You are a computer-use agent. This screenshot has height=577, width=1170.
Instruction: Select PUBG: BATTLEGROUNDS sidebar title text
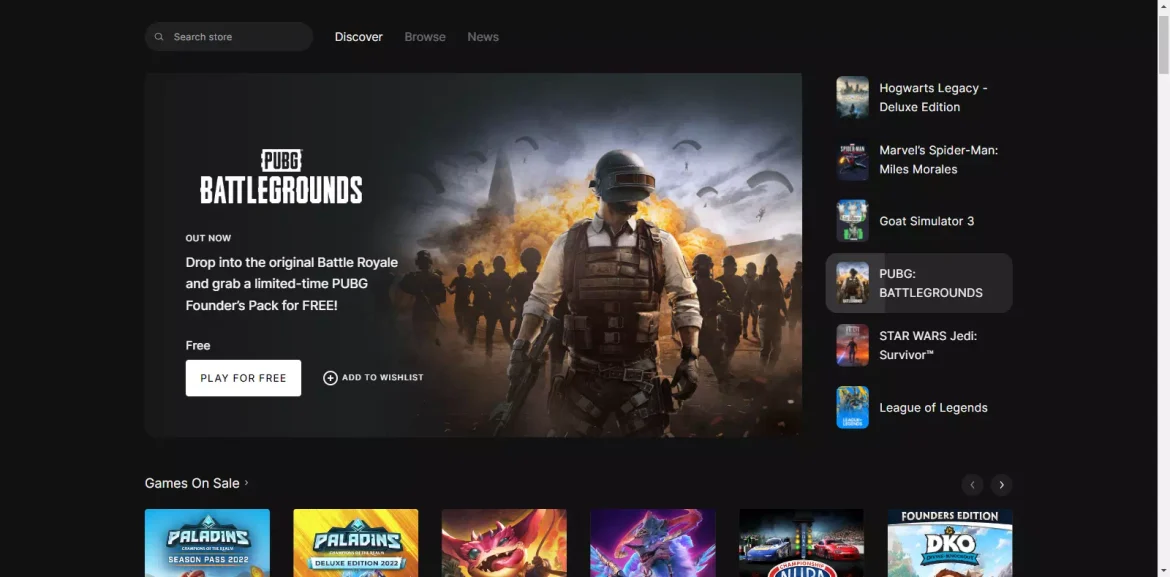(930, 283)
